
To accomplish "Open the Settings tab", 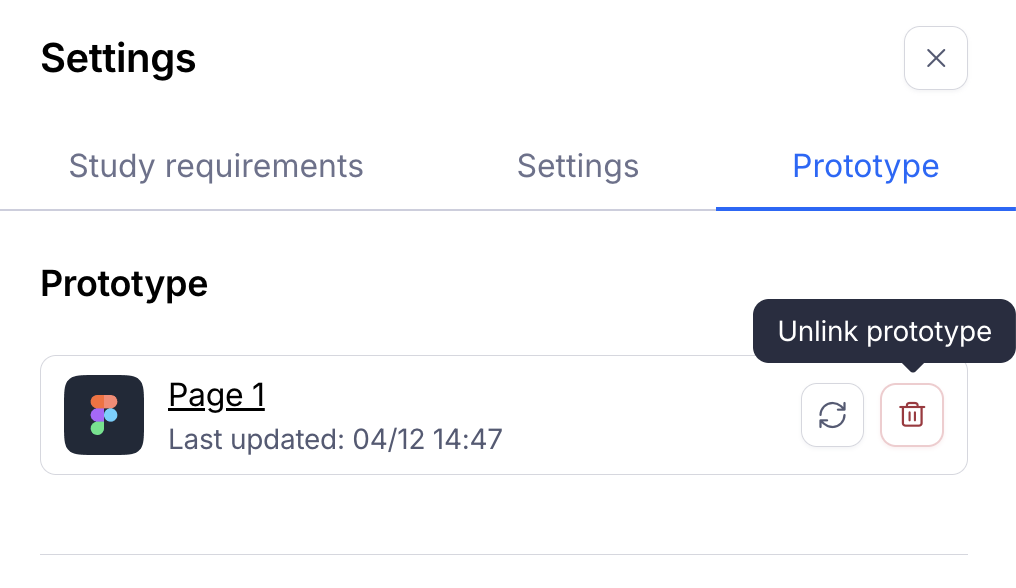I will 577,166.
